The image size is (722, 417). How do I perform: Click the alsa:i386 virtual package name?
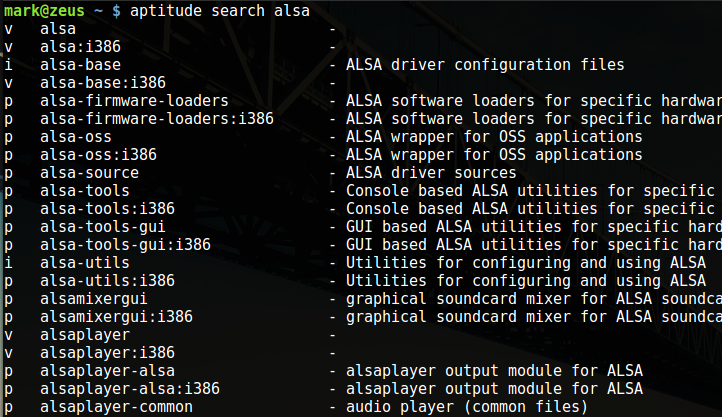click(x=80, y=47)
